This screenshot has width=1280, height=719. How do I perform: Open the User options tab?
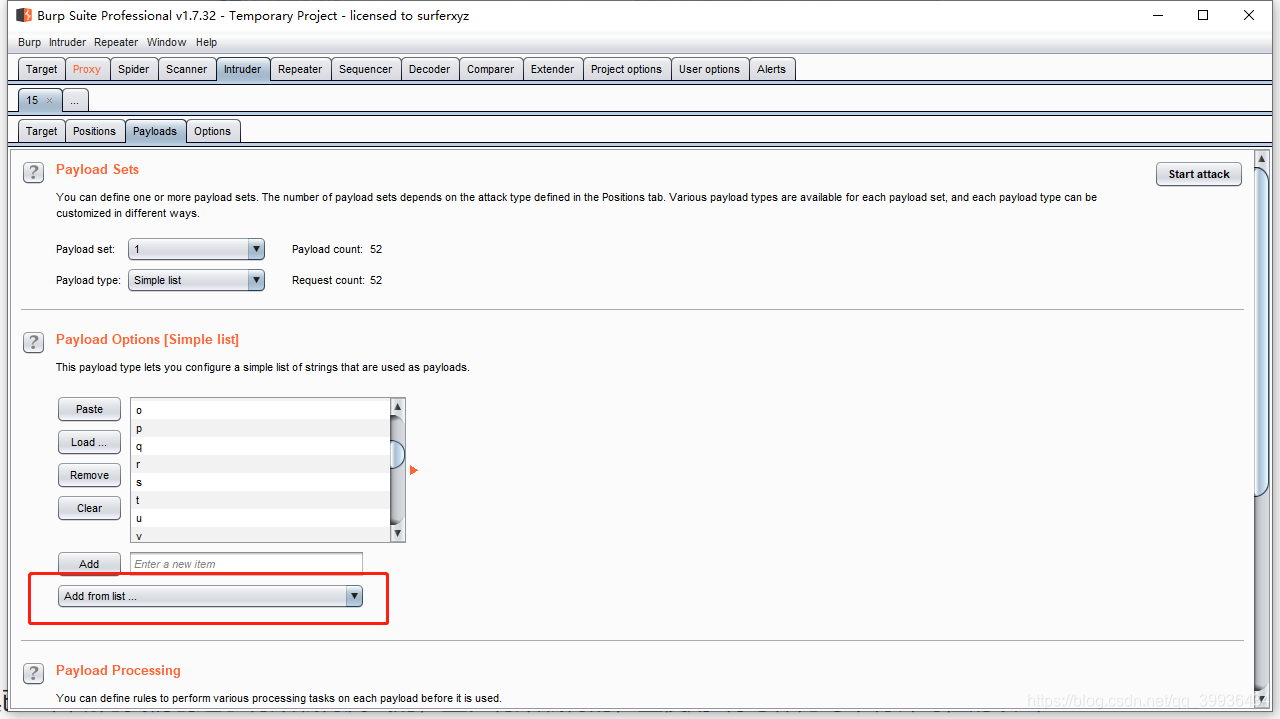tap(710, 69)
